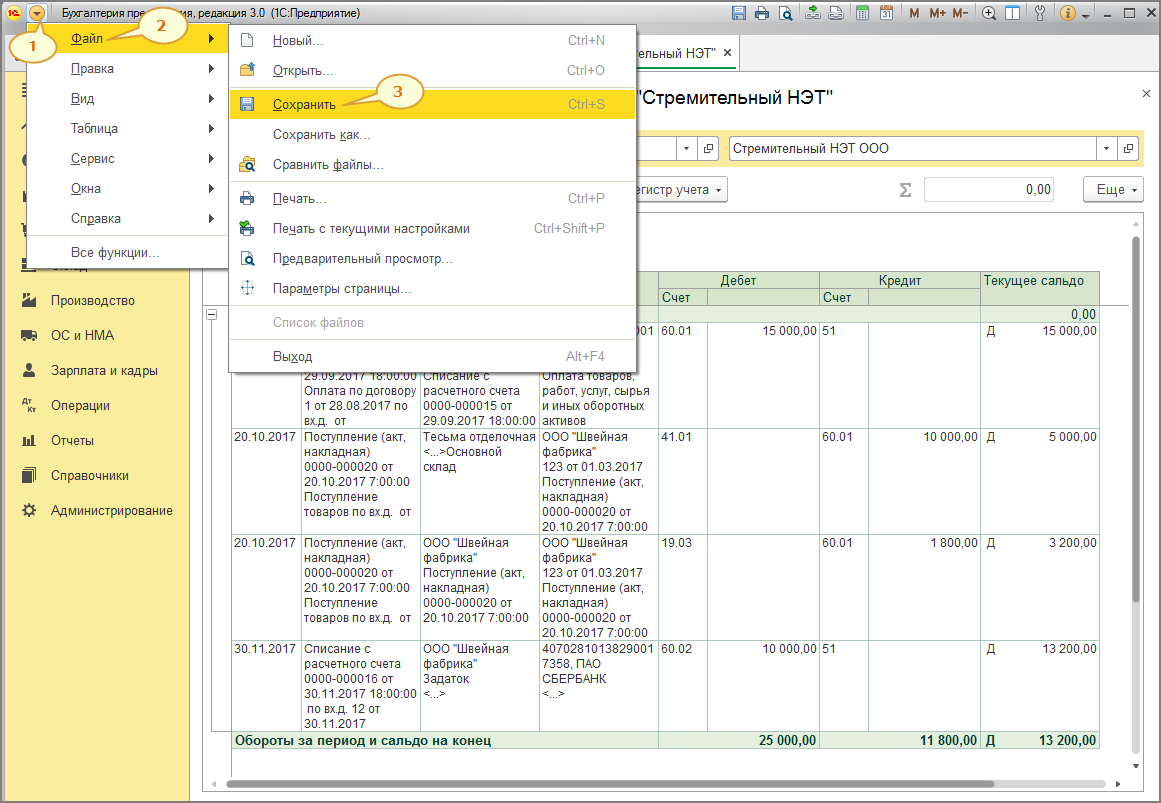1161x803 pixels.
Task: Click the sum value field showing 0,00
Action: click(x=988, y=189)
